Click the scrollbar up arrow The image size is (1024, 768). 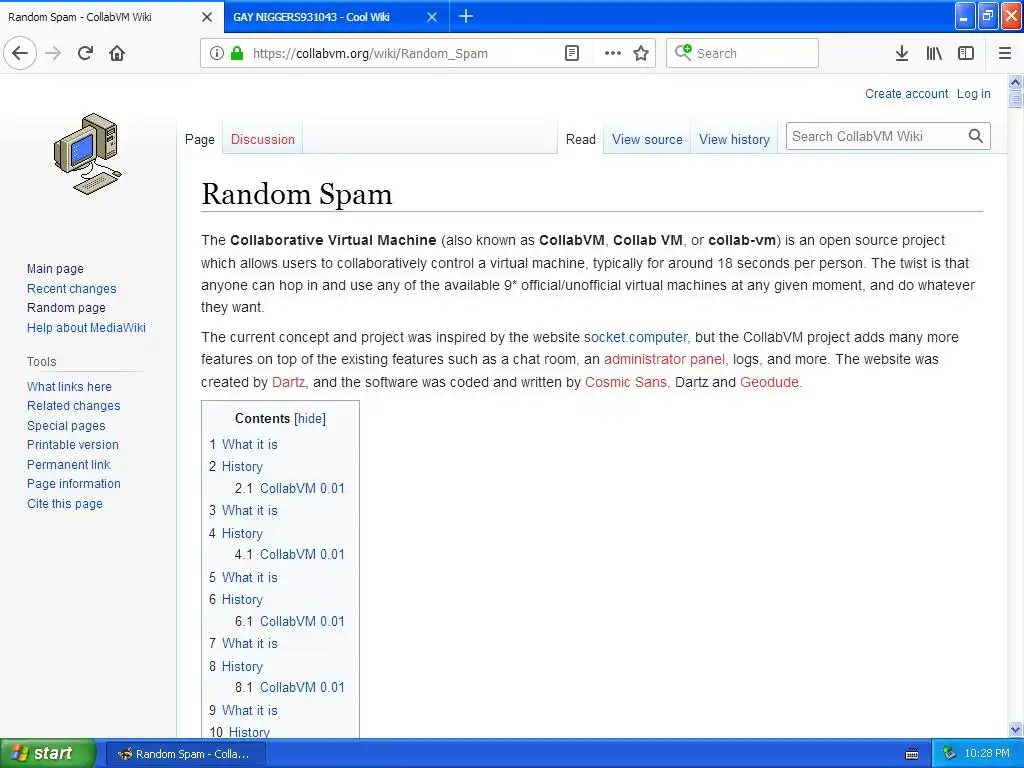point(1016,82)
